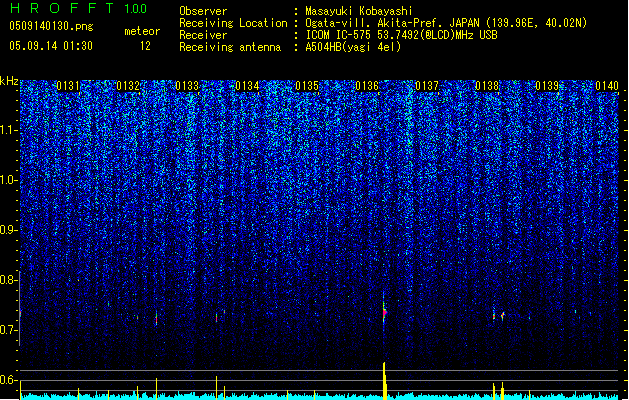The width and height of the screenshot is (629, 400).
Task: Click the 1.0 kHz axis tick label
Action: click(x=9, y=180)
